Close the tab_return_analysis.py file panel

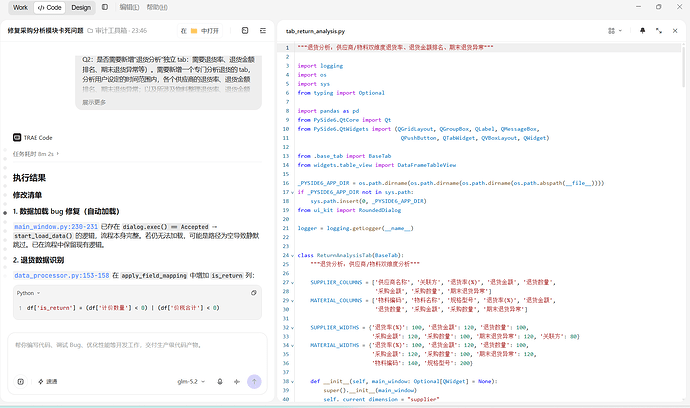[675, 31]
